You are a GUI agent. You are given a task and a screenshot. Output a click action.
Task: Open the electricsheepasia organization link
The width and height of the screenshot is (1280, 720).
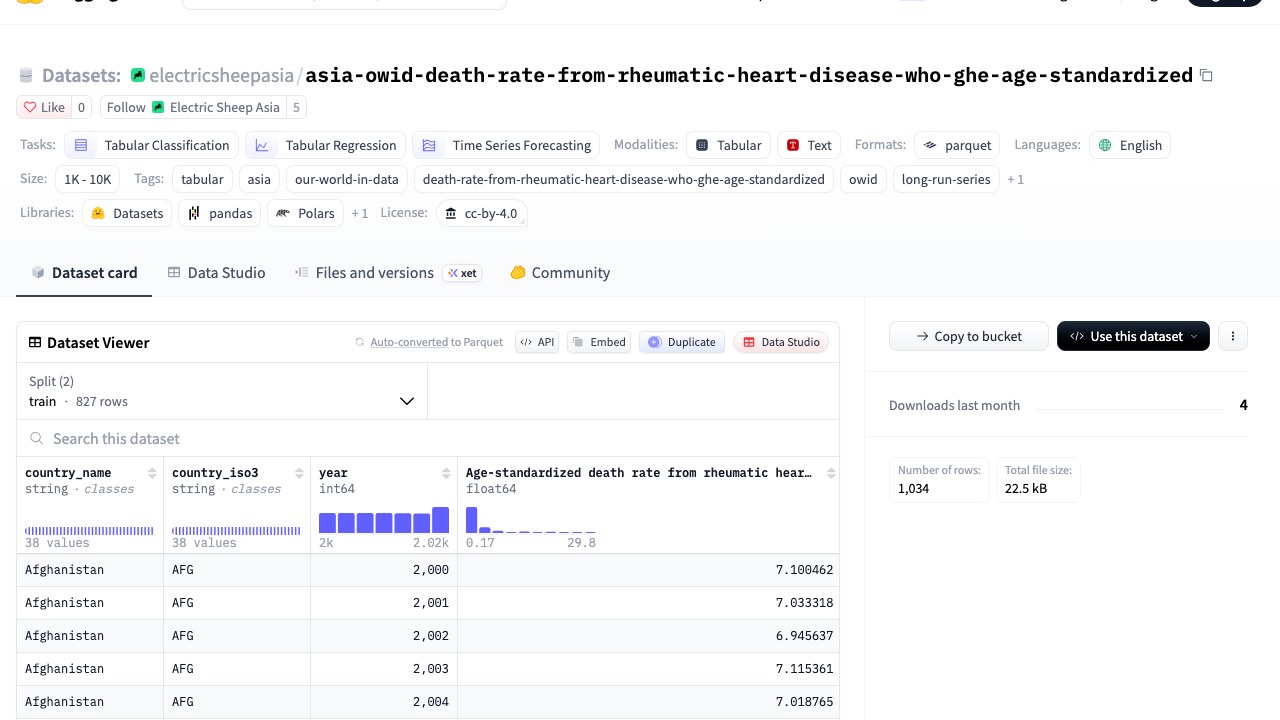(221, 76)
